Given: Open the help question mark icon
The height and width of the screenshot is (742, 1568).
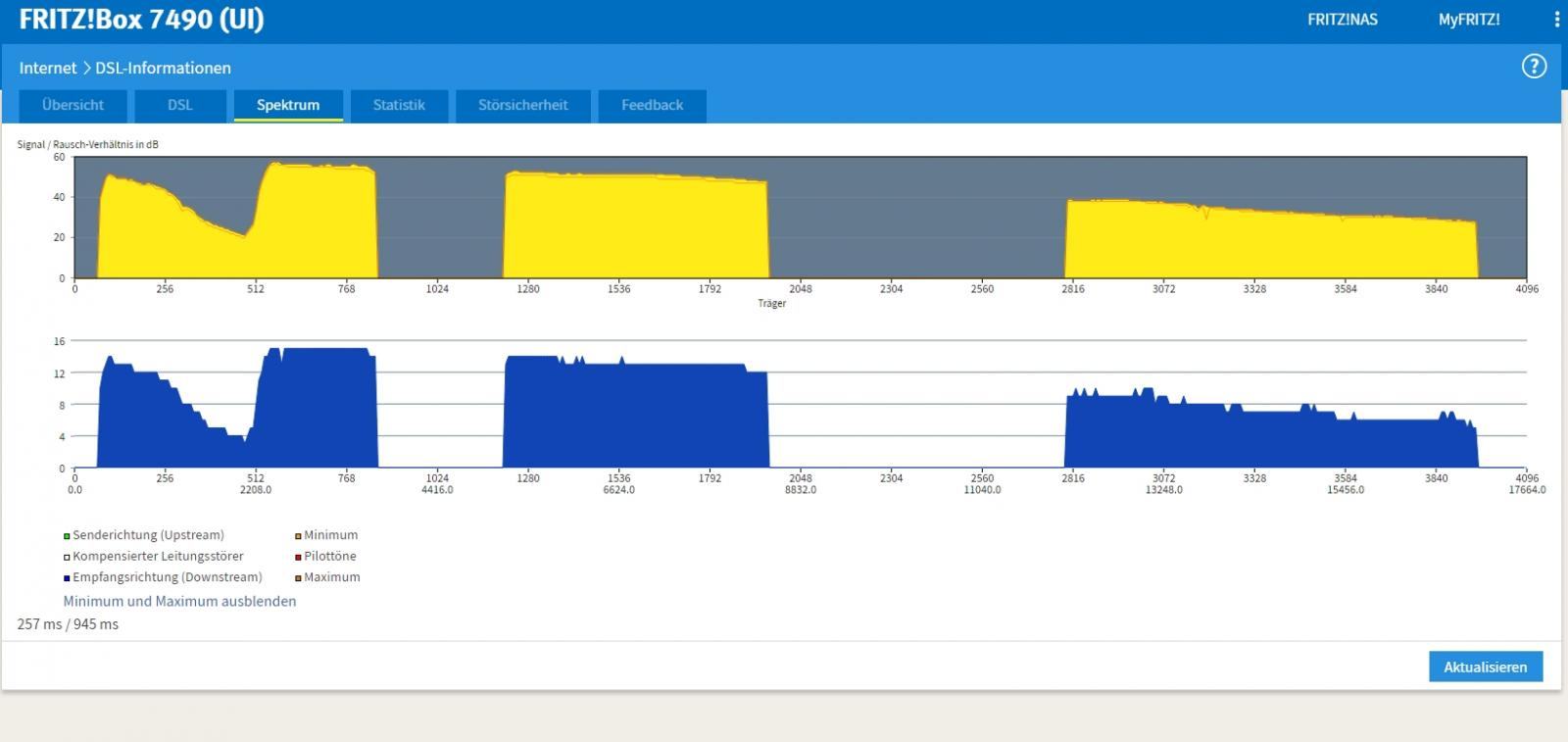Looking at the screenshot, I should (x=1534, y=67).
